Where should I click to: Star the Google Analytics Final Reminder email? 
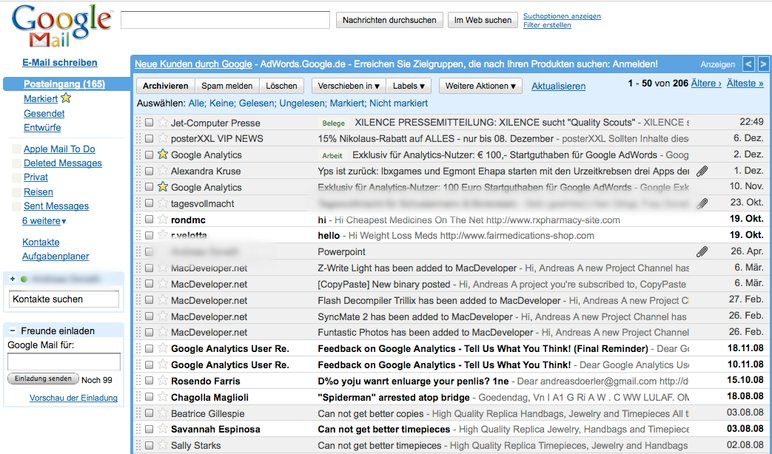[x=163, y=349]
